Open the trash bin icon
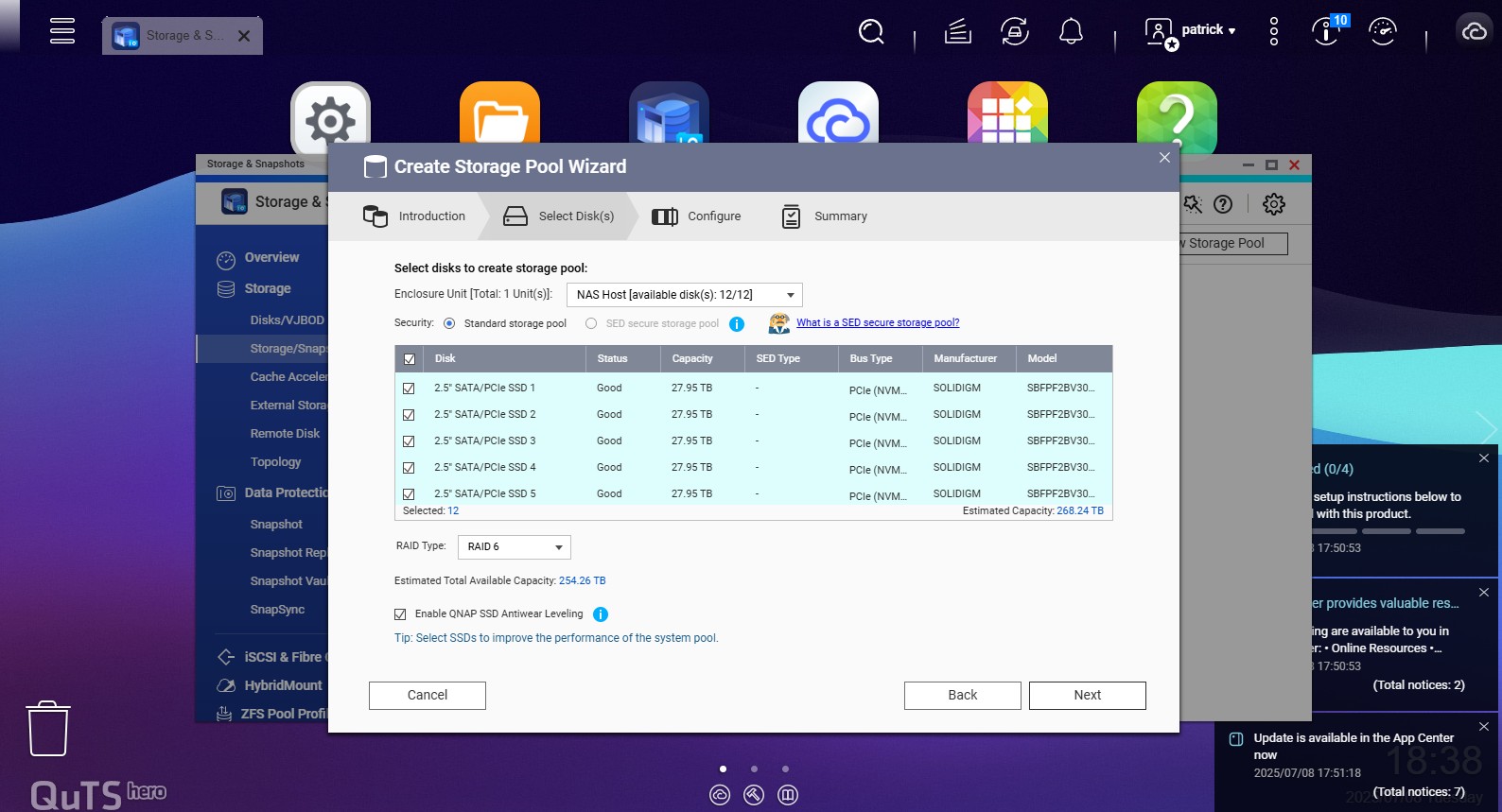The width and height of the screenshot is (1502, 812). (48, 728)
